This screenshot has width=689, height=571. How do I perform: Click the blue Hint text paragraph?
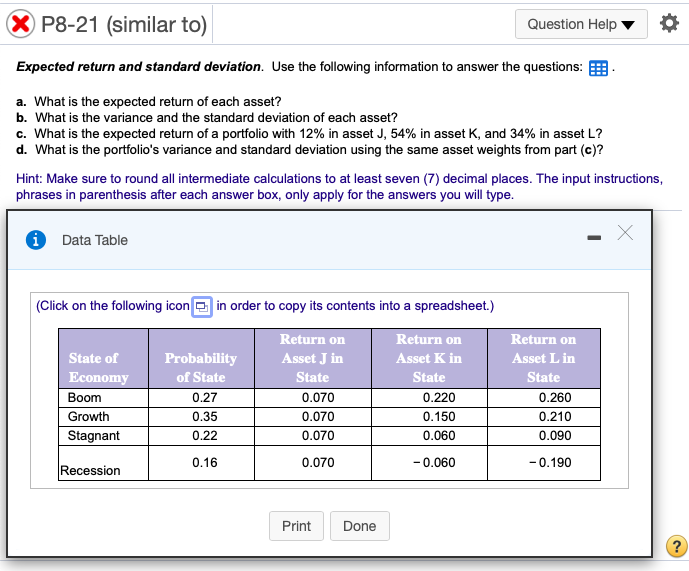click(339, 187)
